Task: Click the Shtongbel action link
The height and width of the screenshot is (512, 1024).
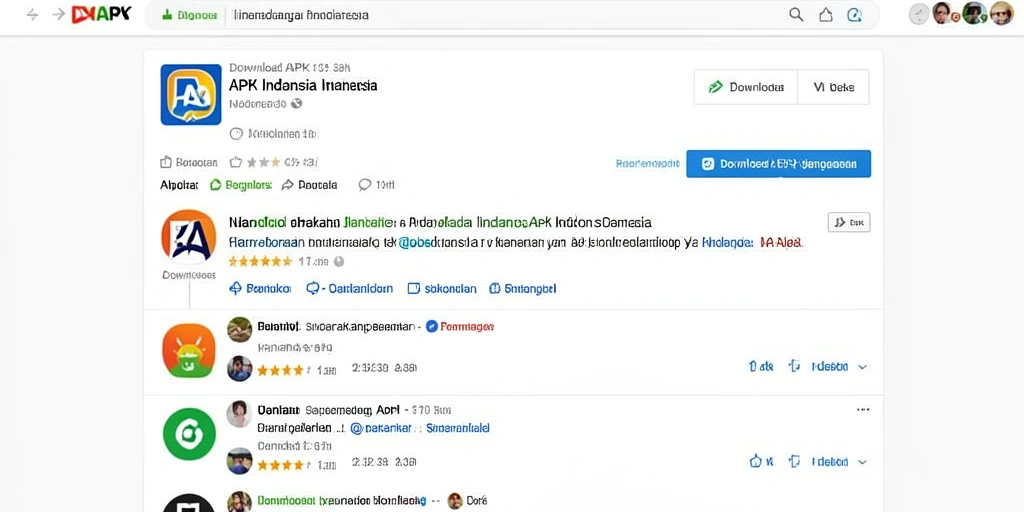Action: point(523,288)
